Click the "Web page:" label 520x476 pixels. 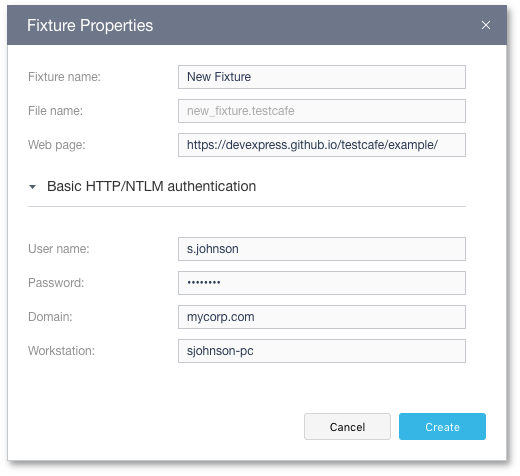(x=57, y=145)
